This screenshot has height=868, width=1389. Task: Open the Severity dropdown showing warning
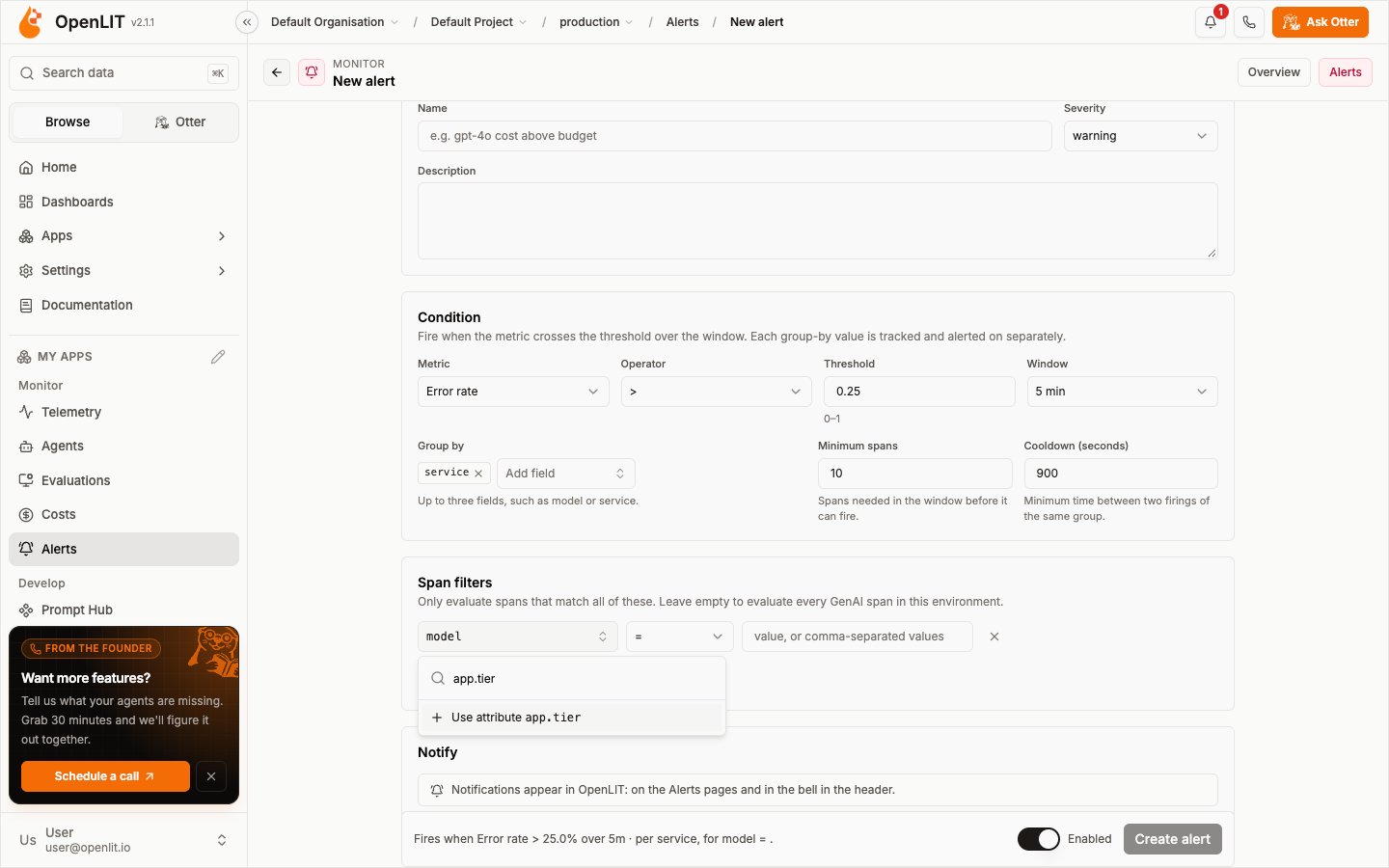tap(1140, 136)
